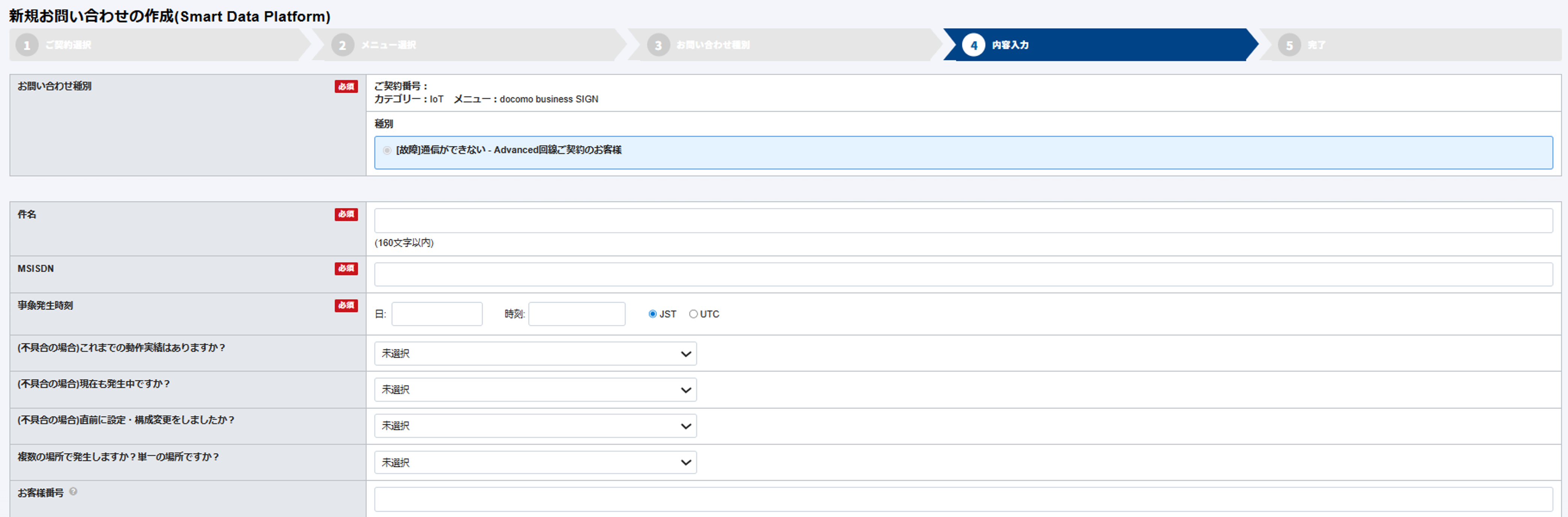Screen dimensions: 1568x517
Task: Click step 2 メニュー選択 circle
Action: pyautogui.click(x=342, y=46)
